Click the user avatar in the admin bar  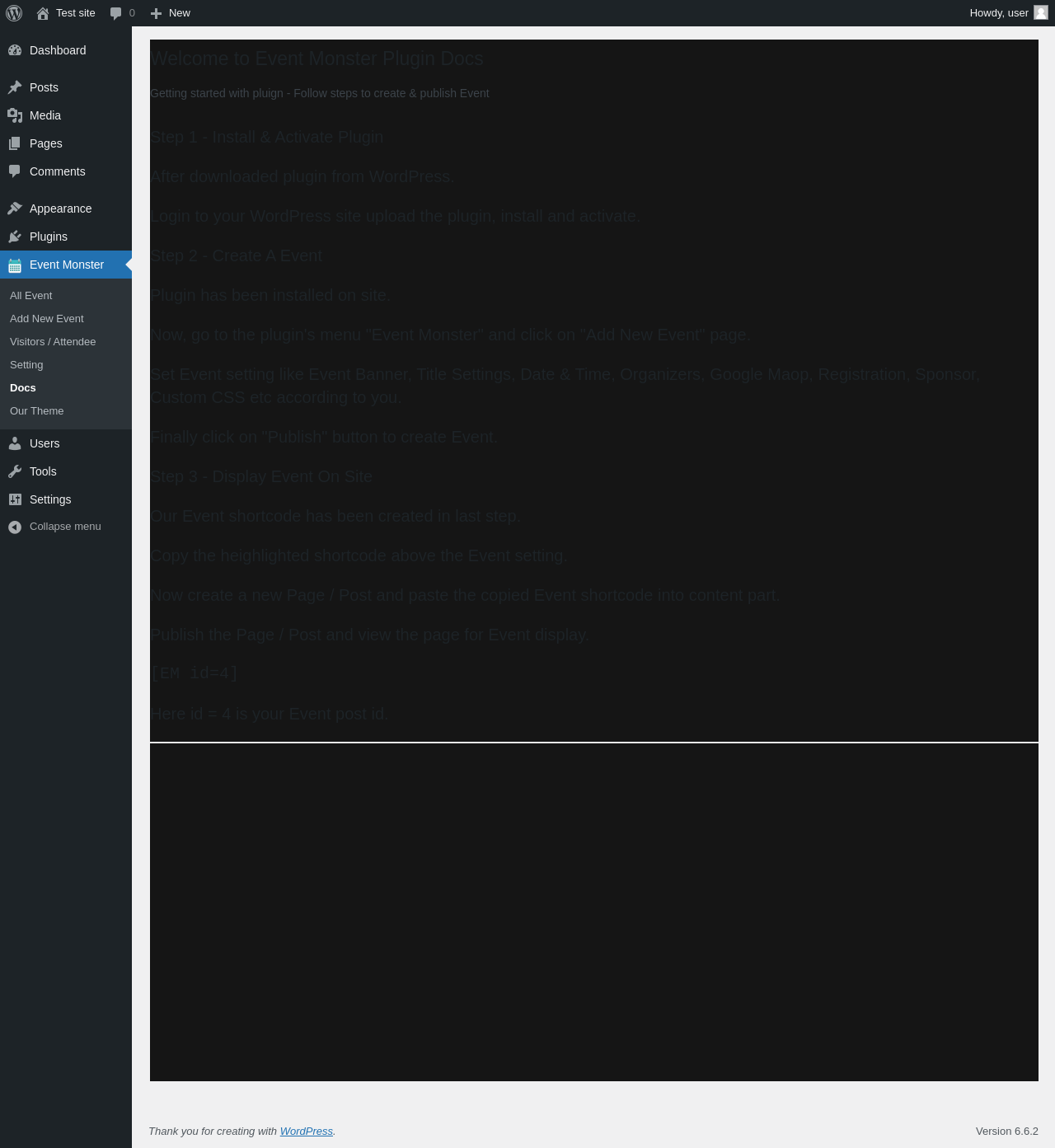1041,12
